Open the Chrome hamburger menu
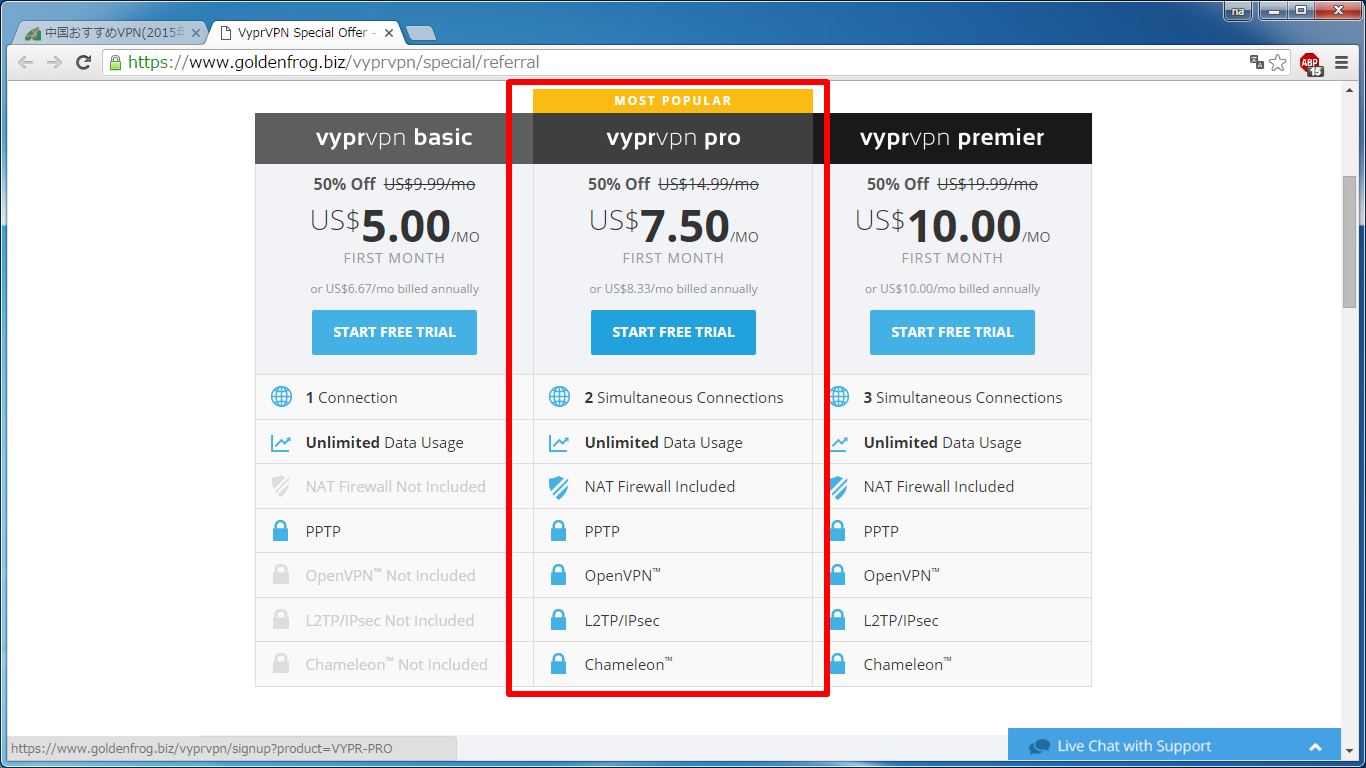Viewport: 1366px width, 768px height. [x=1341, y=62]
